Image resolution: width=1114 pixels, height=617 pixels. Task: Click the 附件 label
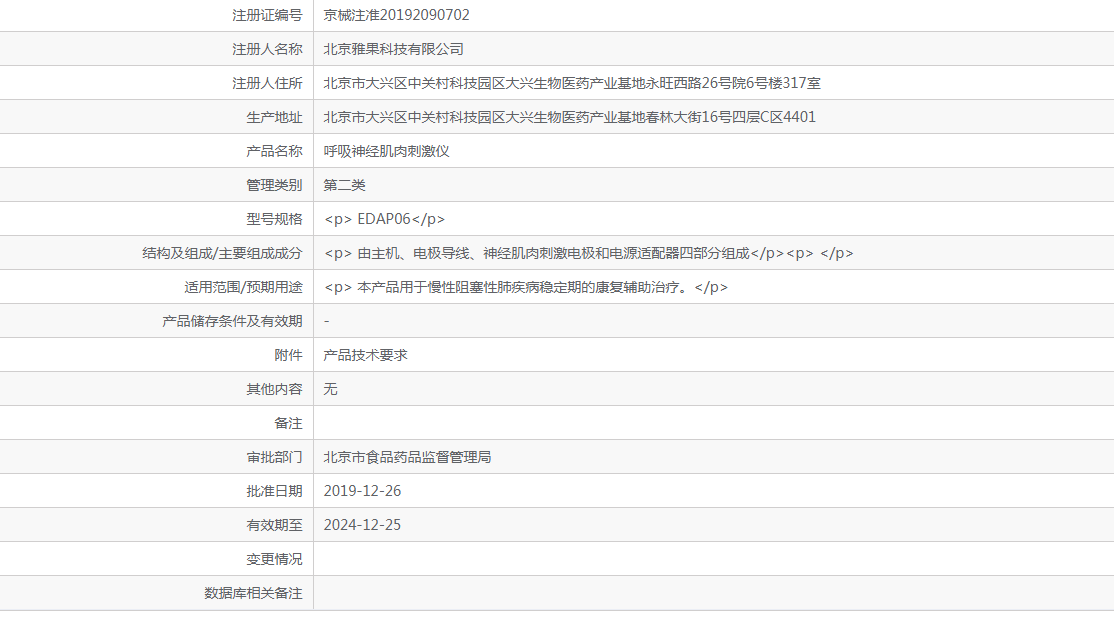[x=288, y=355]
